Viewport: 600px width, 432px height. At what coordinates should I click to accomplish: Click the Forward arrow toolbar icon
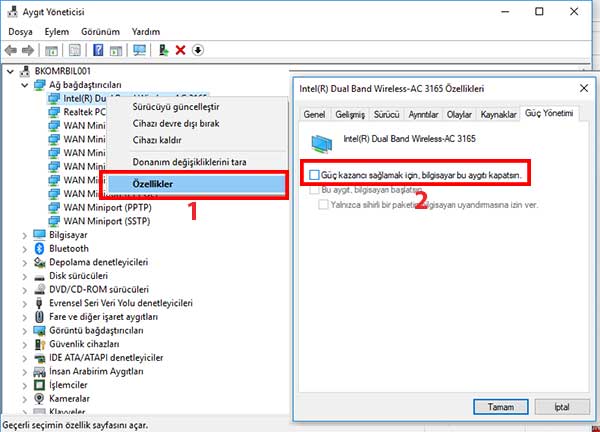tap(28, 50)
